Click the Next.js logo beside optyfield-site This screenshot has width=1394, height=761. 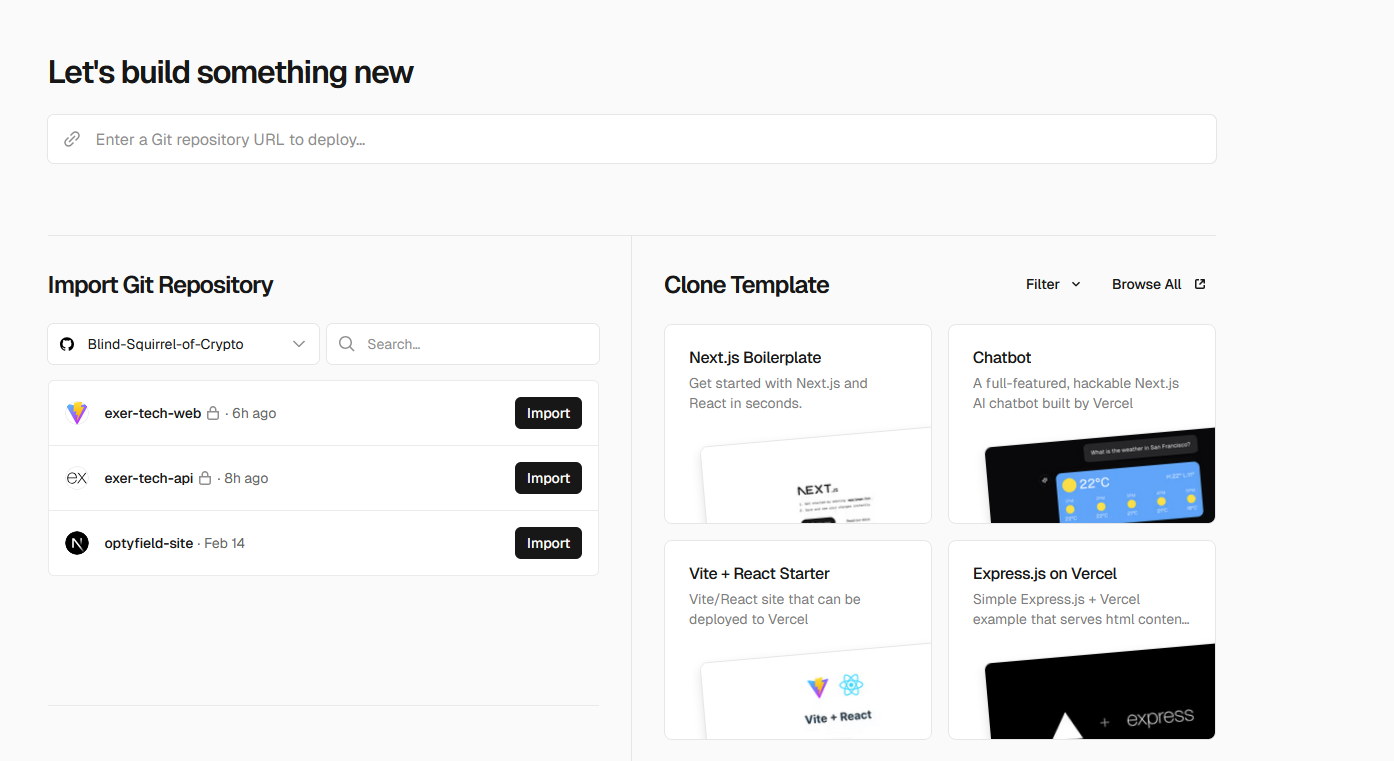[x=77, y=543]
